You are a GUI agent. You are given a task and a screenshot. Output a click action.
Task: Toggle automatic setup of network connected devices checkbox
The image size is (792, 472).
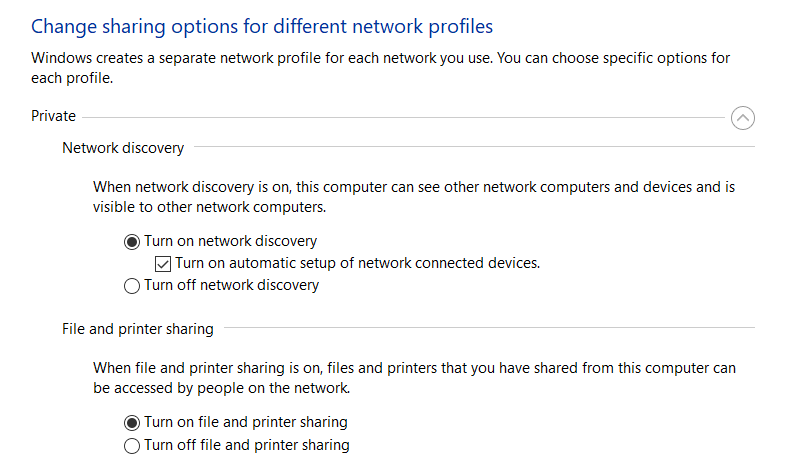[x=165, y=264]
